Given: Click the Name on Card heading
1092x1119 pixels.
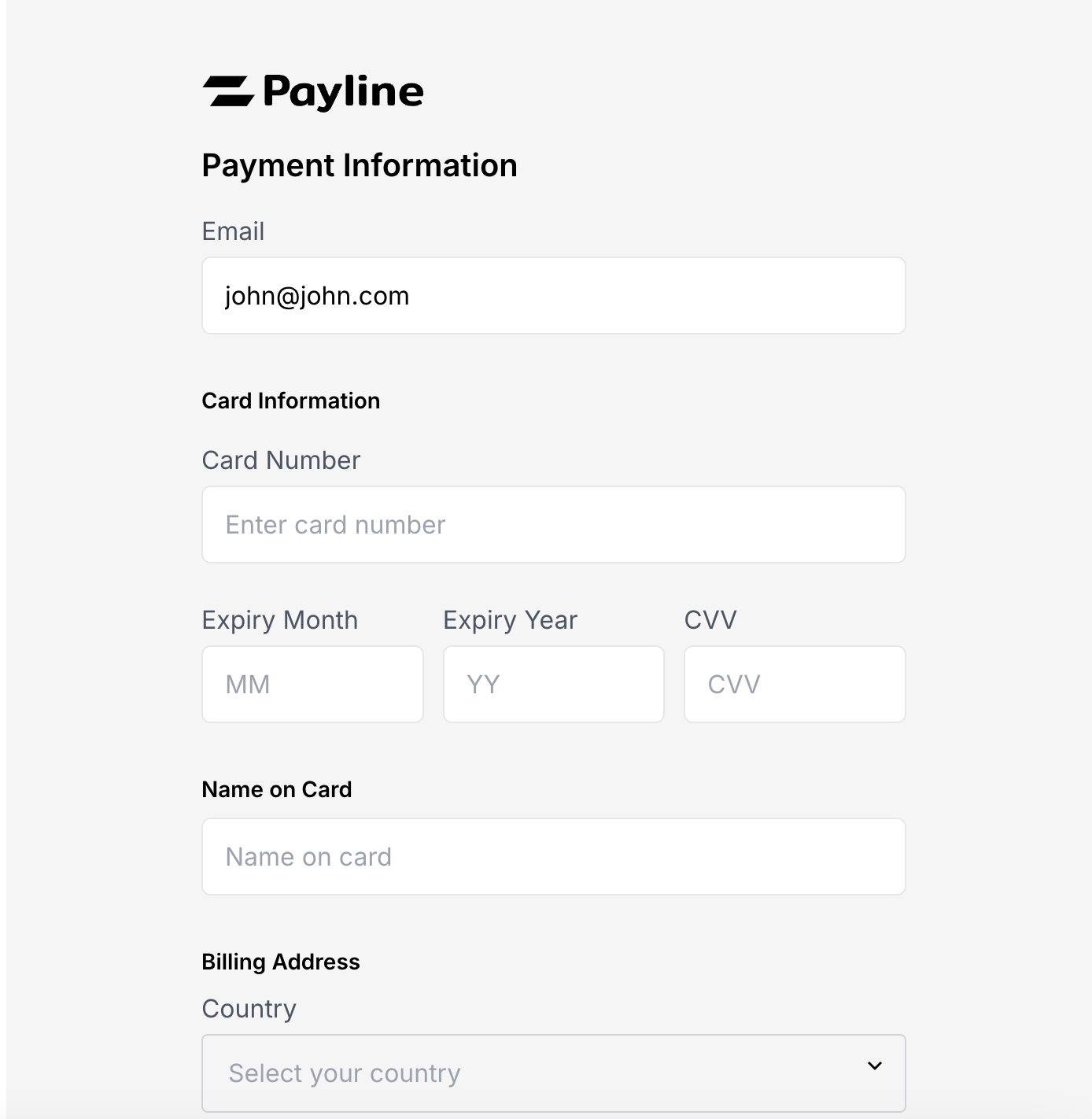Looking at the screenshot, I should [x=277, y=789].
